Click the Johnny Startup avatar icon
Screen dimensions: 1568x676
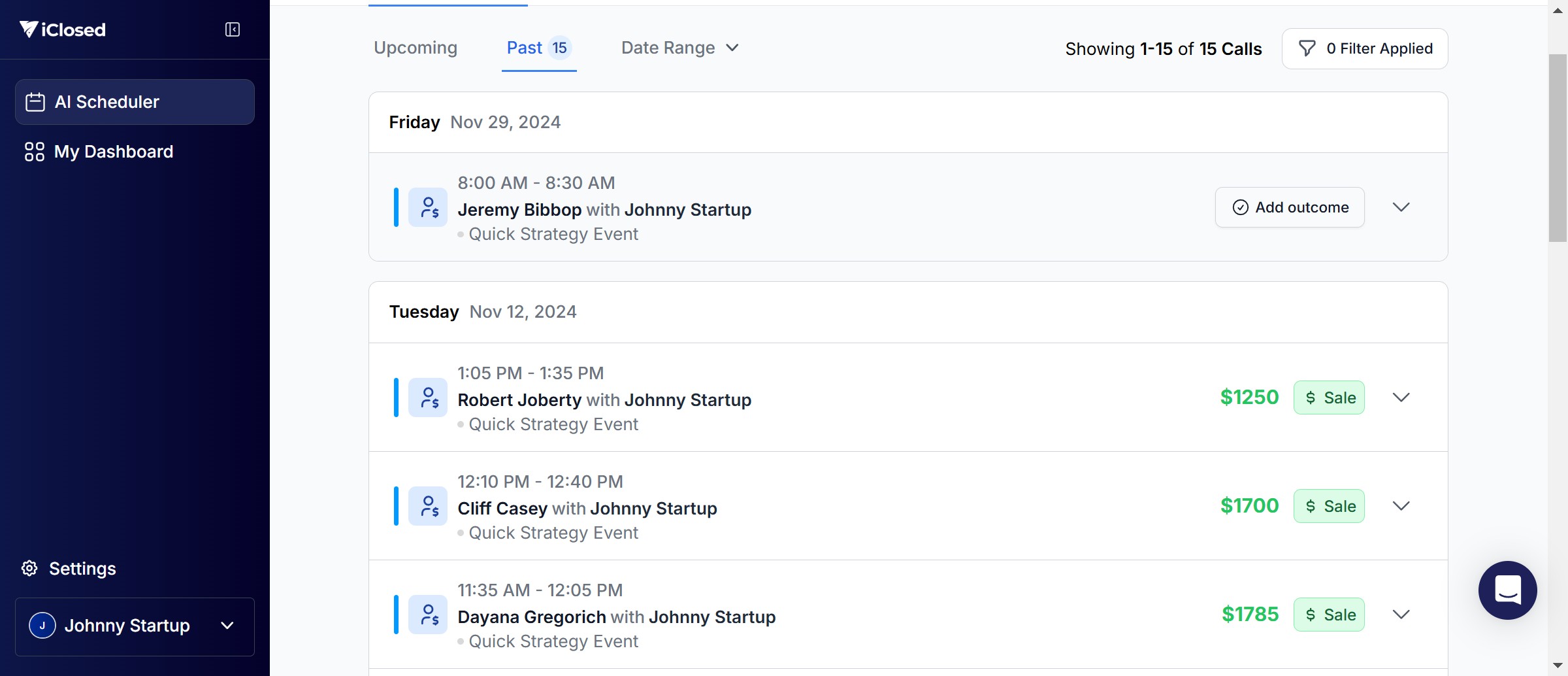(42, 626)
